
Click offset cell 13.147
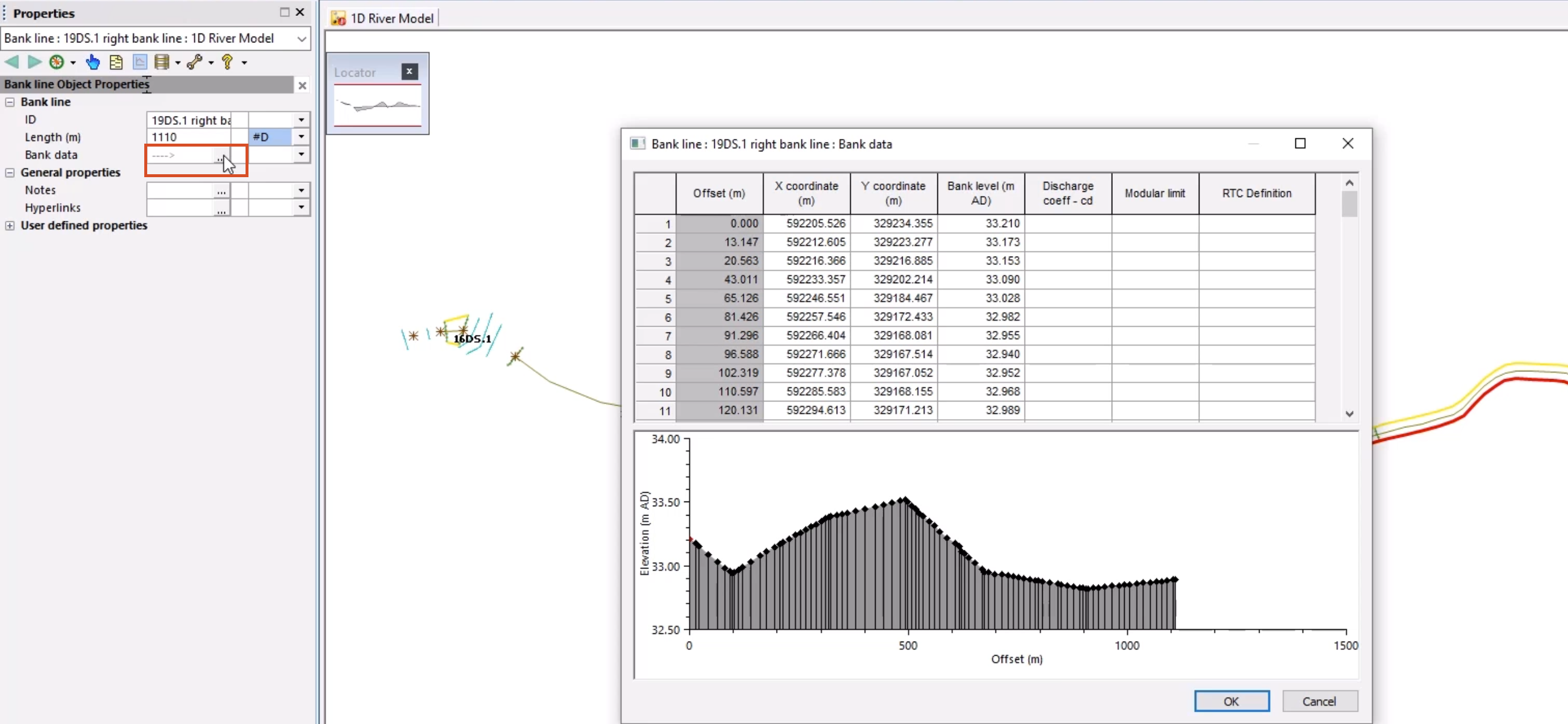pos(720,242)
